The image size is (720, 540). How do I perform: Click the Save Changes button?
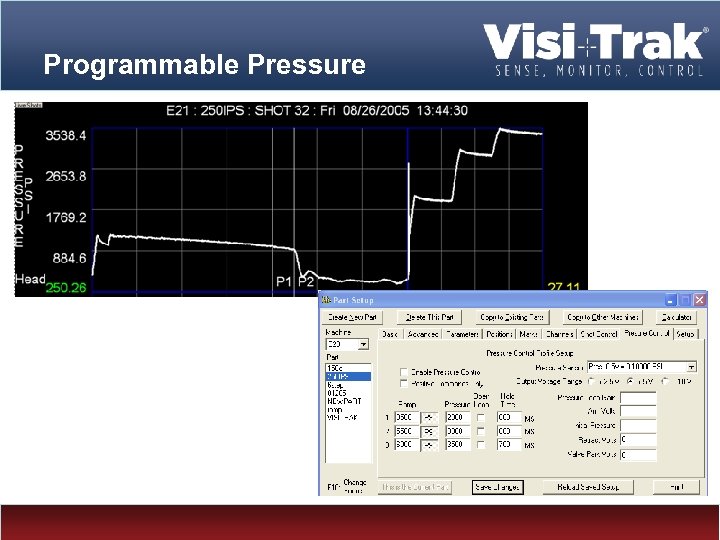(x=497, y=487)
